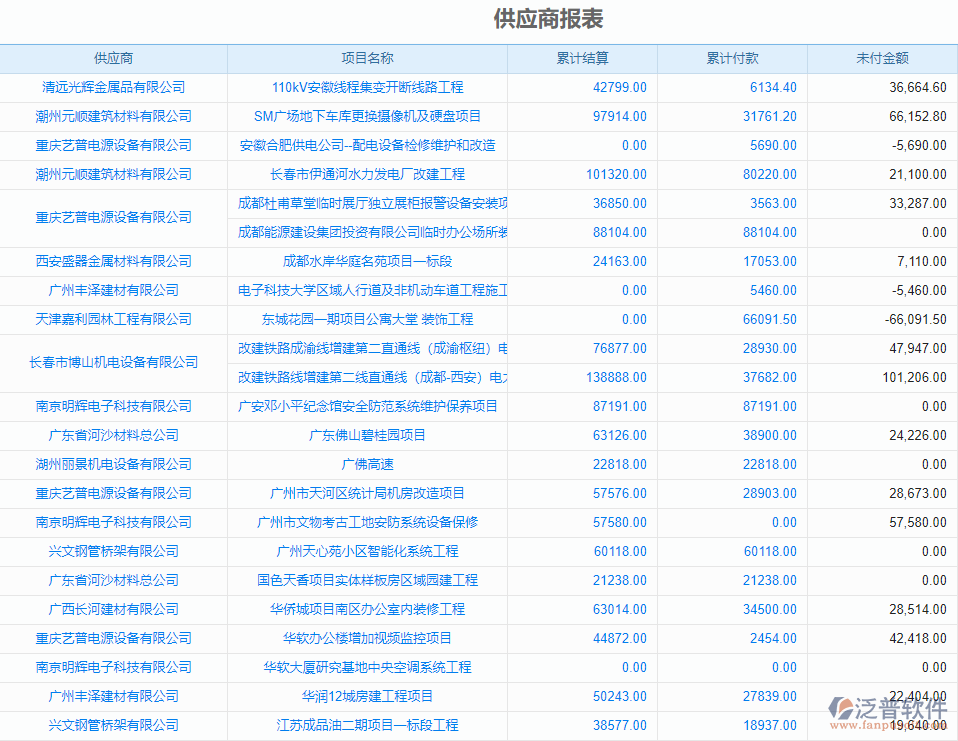Open supplier 清远光辉金属品有限公司
Screen dimensions: 958x741
click(113, 87)
